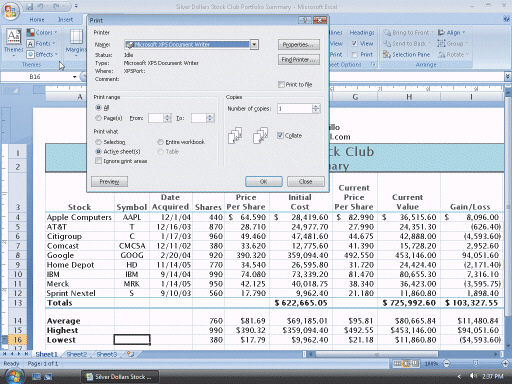Select the All print range option
Image resolution: width=512 pixels, height=384 pixels.
pyautogui.click(x=98, y=107)
